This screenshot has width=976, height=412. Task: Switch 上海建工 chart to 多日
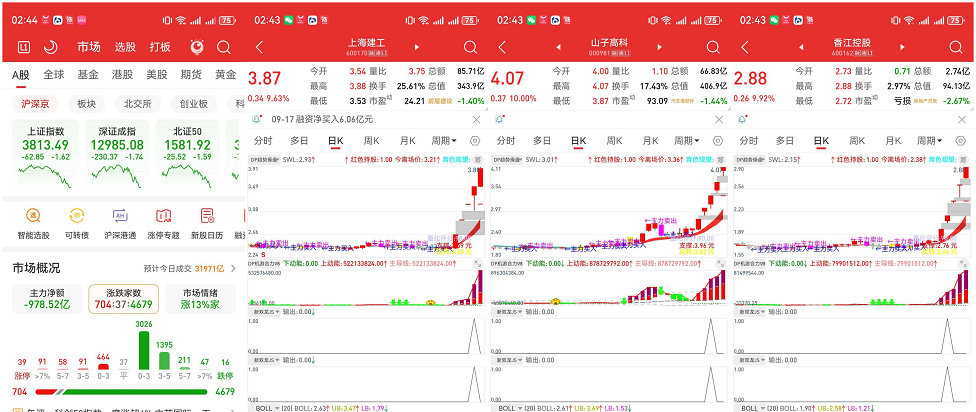pyautogui.click(x=299, y=141)
